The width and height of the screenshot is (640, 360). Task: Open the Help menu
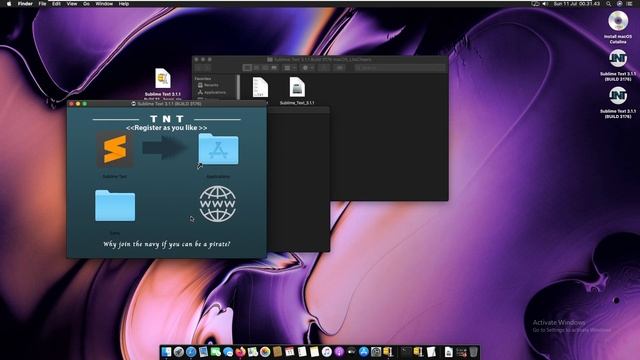click(124, 4)
